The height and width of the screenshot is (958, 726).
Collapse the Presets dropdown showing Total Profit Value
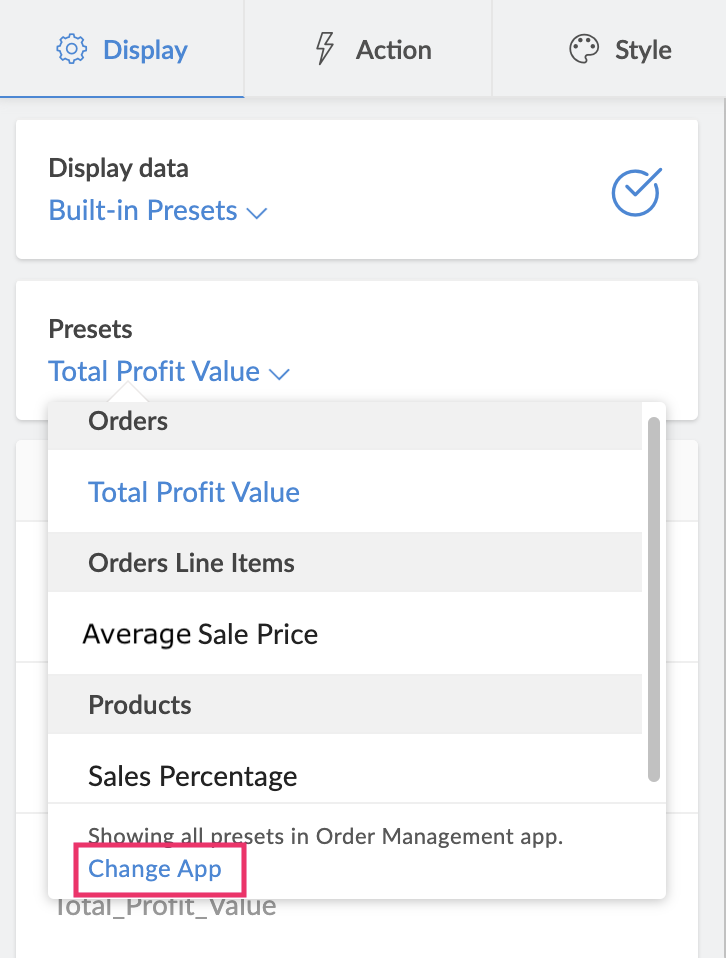coord(154,372)
